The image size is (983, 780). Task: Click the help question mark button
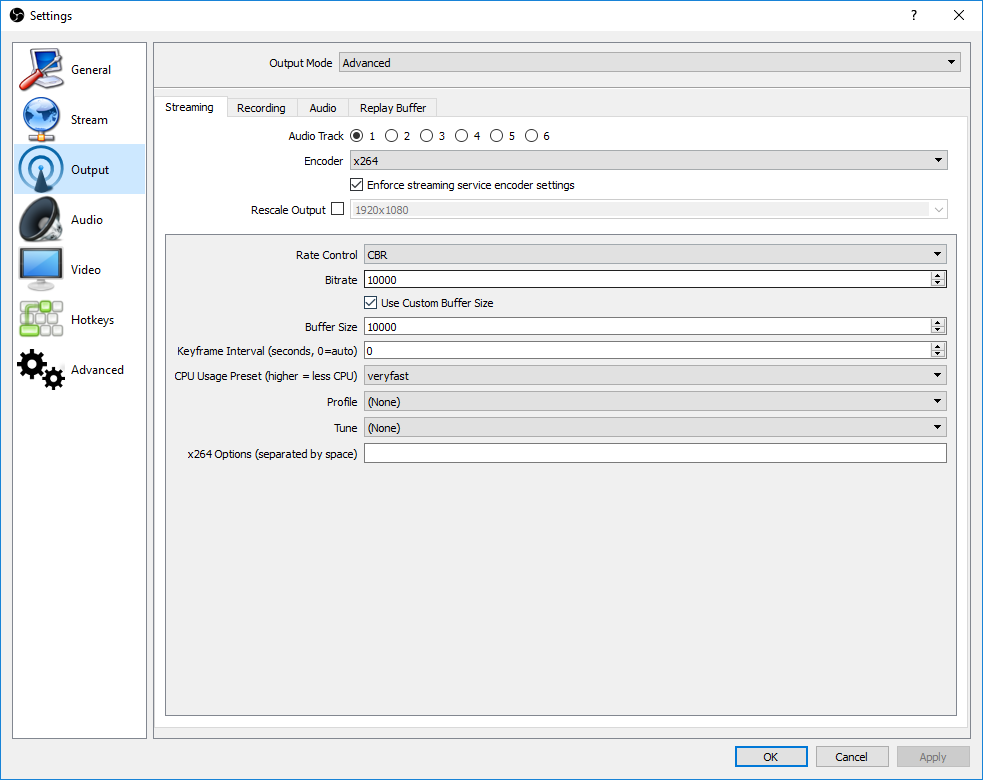(x=914, y=15)
